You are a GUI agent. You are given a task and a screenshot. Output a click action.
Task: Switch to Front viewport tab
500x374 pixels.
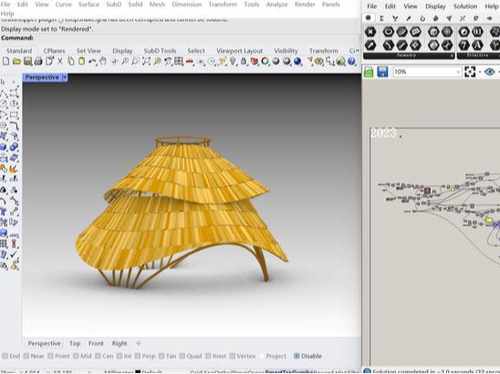pyautogui.click(x=96, y=343)
